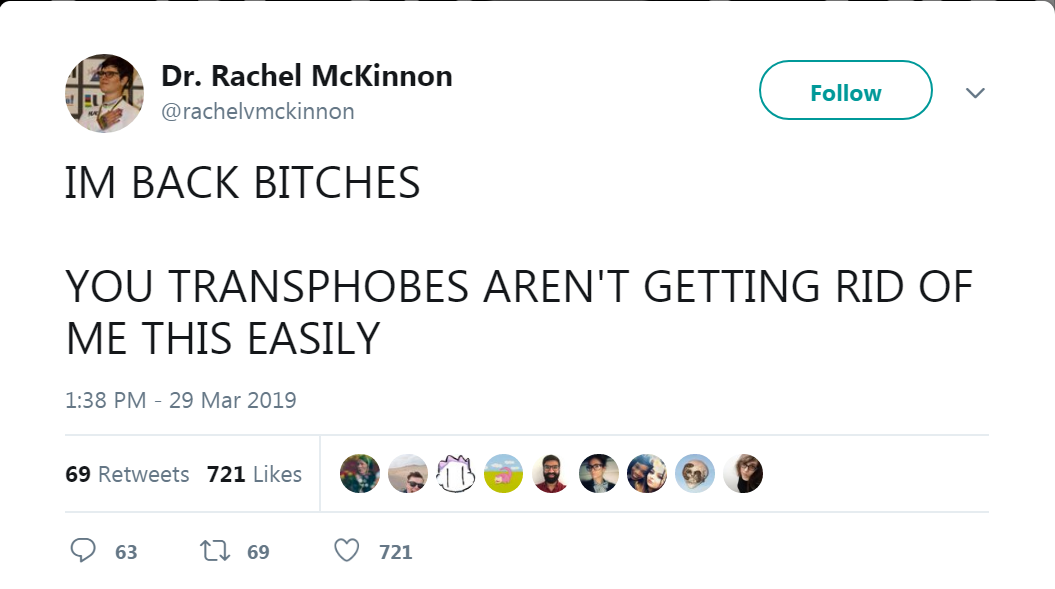Like the tweet with the heart icon
Viewport: 1055px width, 589px height.
346,551
